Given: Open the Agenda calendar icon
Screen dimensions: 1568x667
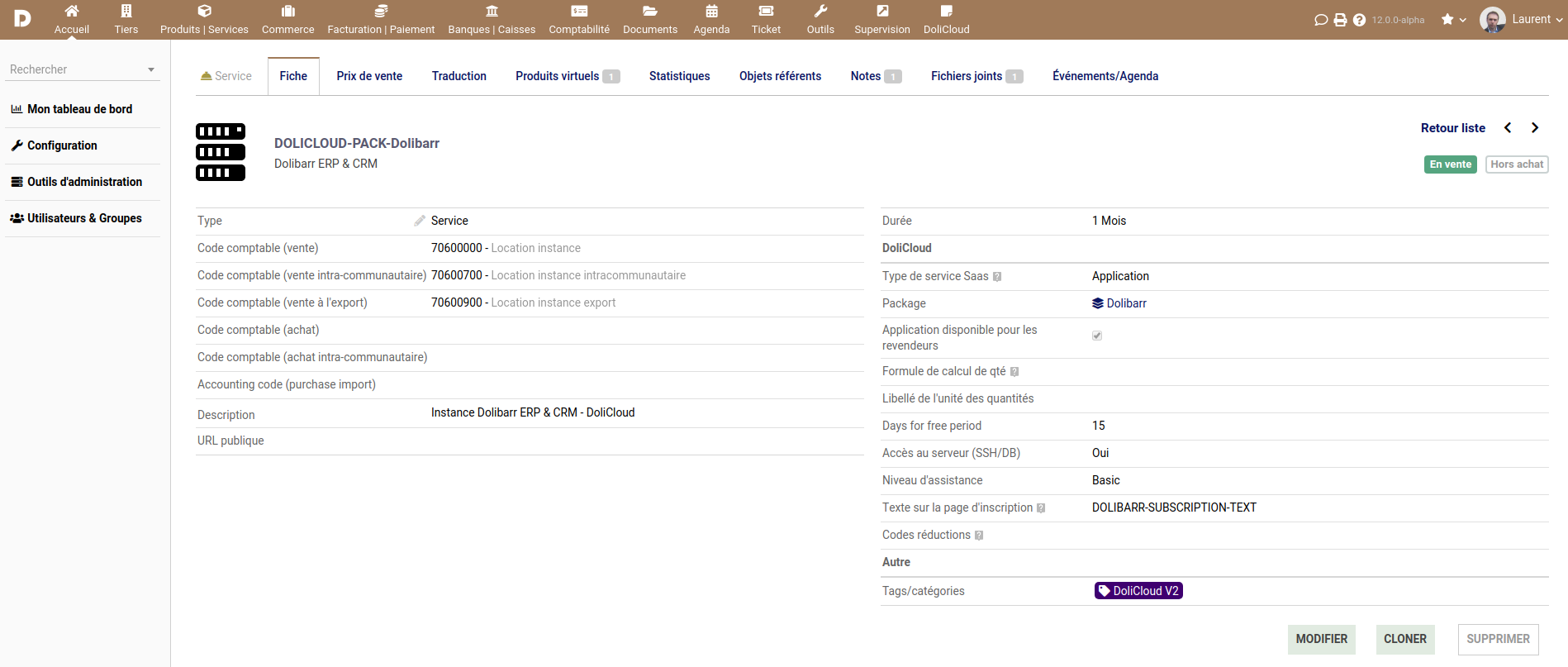Looking at the screenshot, I should pyautogui.click(x=711, y=11).
